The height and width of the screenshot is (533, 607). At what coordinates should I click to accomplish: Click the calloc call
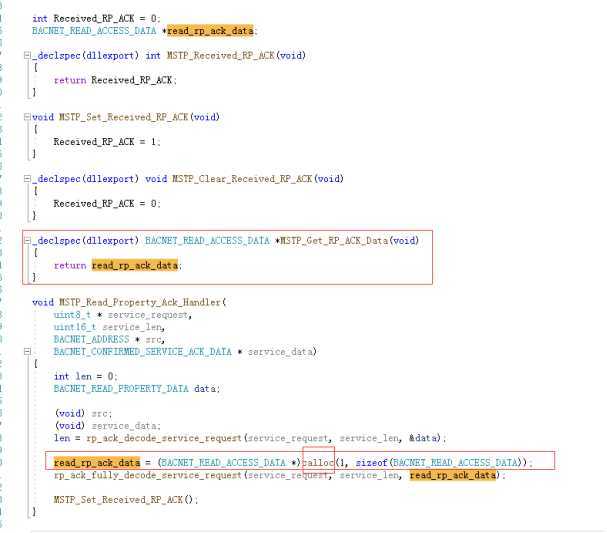318,463
